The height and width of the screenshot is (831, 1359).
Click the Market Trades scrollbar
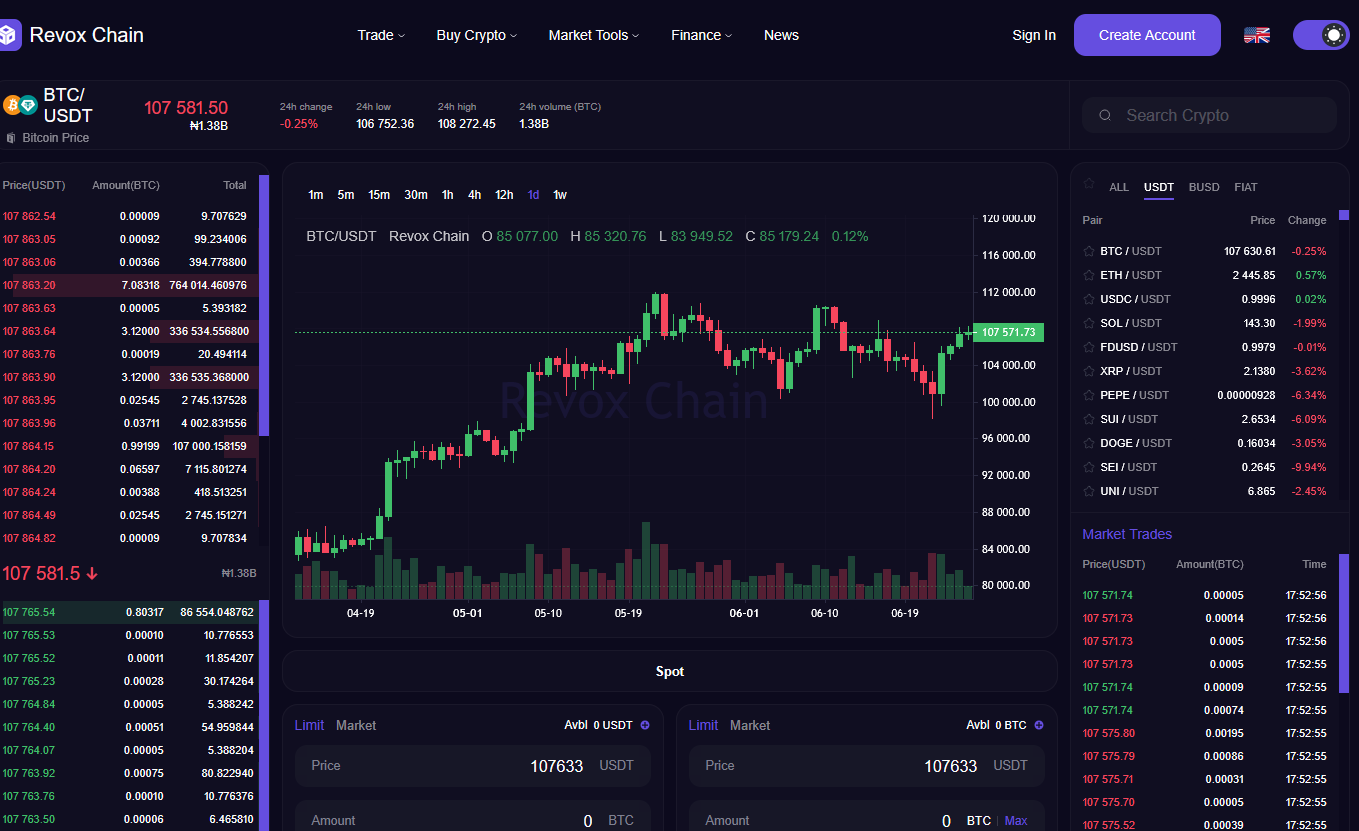(x=1344, y=624)
